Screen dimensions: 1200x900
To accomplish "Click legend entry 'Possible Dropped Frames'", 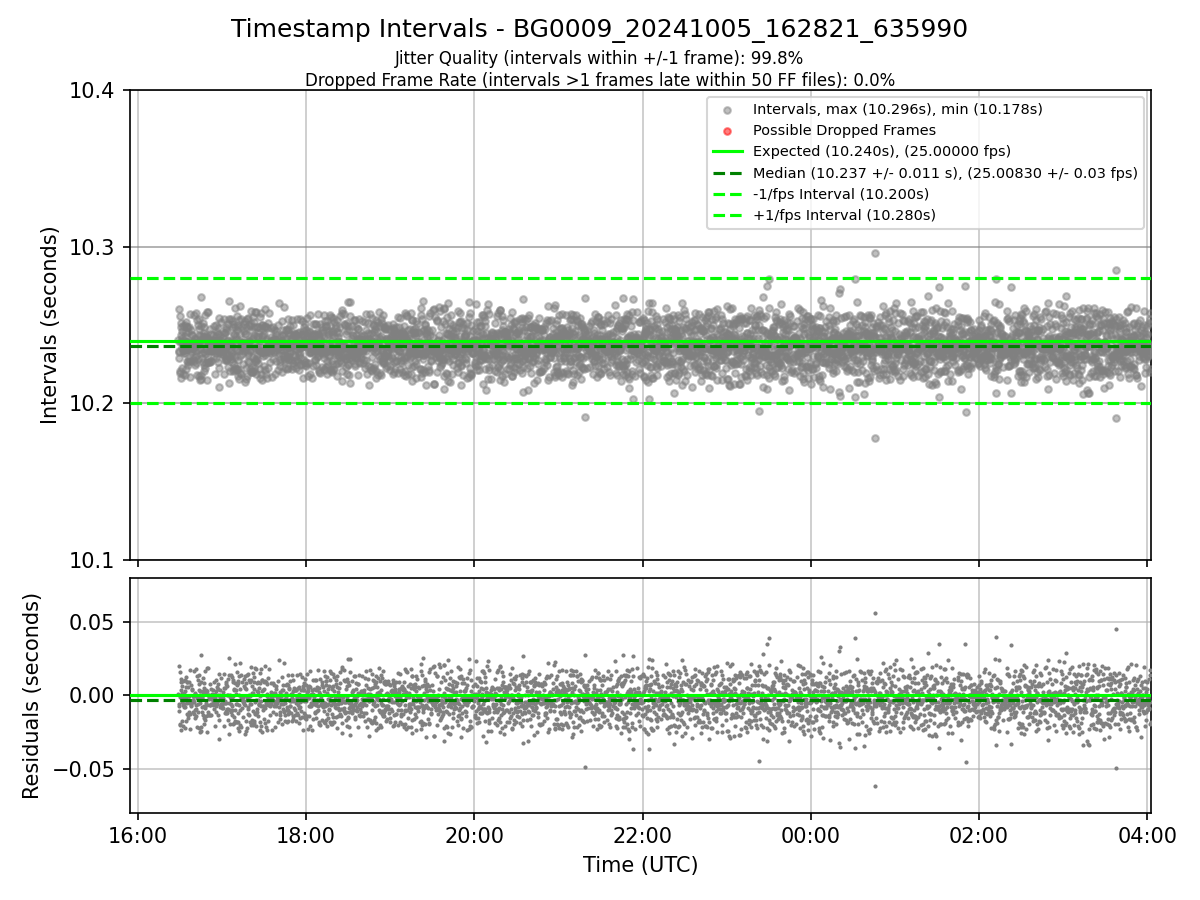I will (x=844, y=130).
